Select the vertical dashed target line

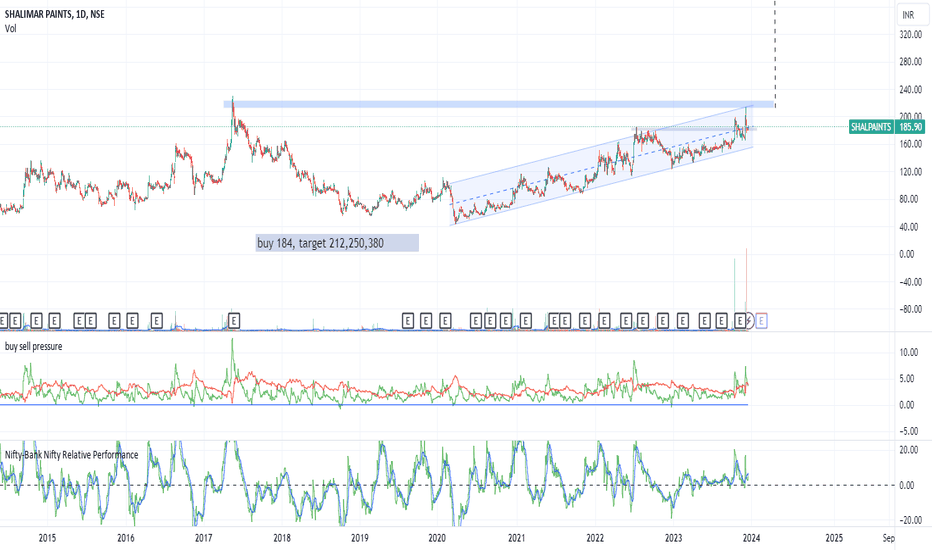(774, 54)
